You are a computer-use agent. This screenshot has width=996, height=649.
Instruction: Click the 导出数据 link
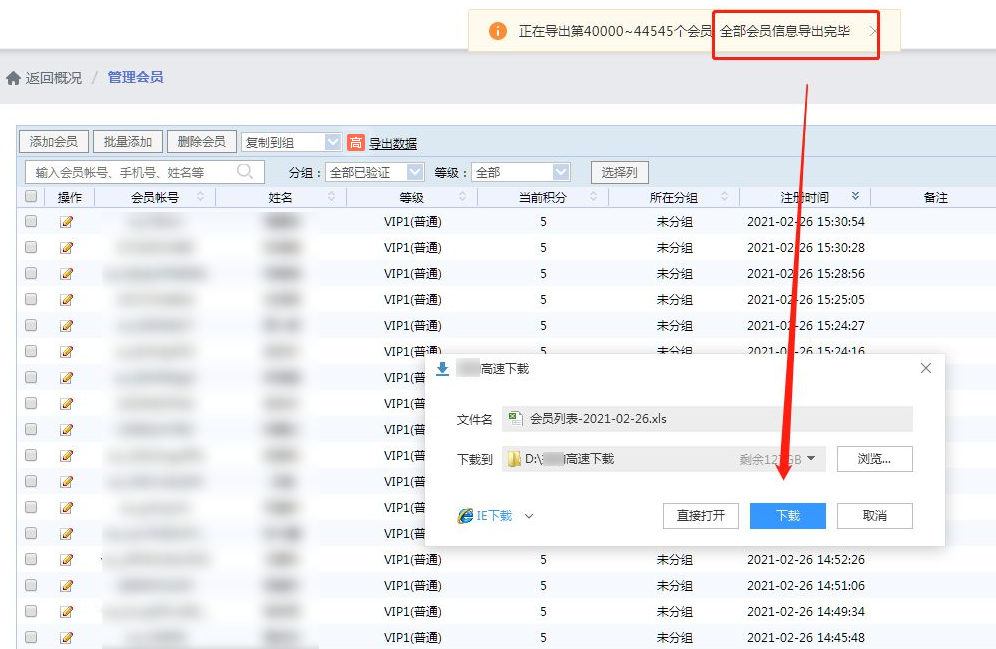tap(393, 144)
